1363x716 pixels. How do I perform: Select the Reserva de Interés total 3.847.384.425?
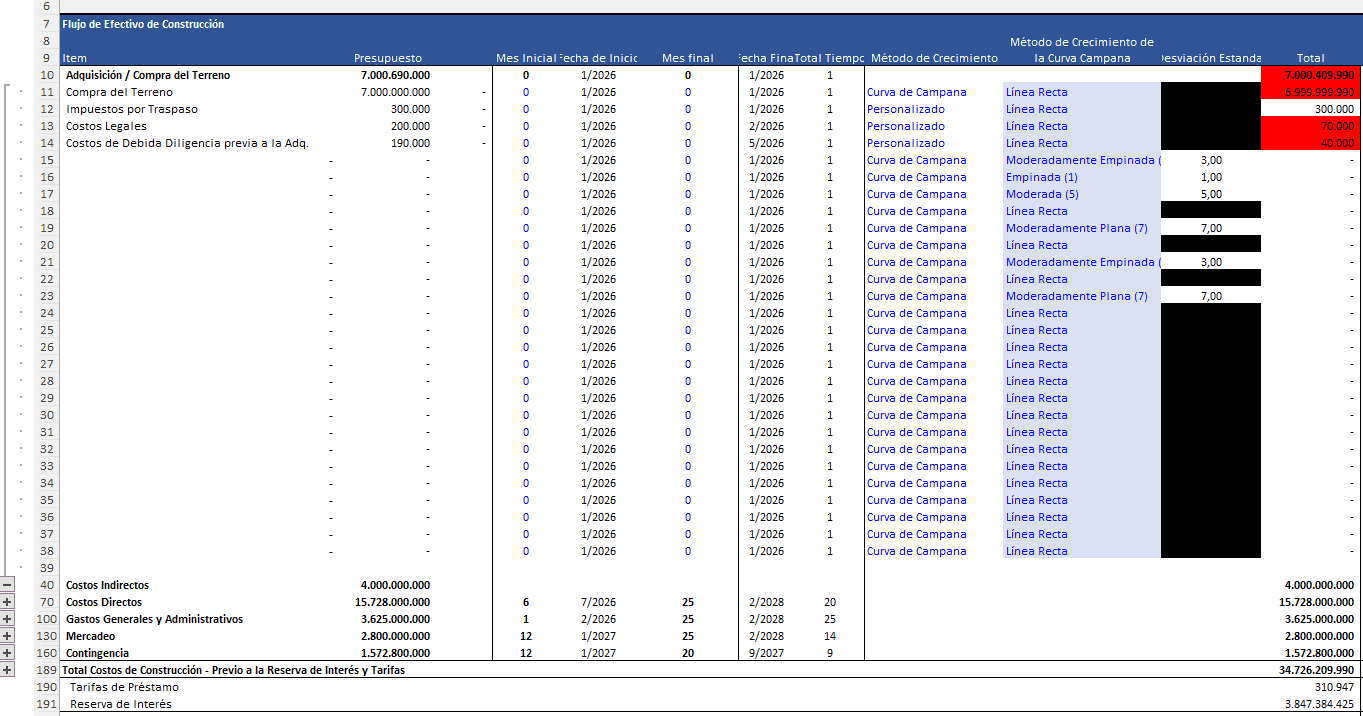tap(1319, 704)
